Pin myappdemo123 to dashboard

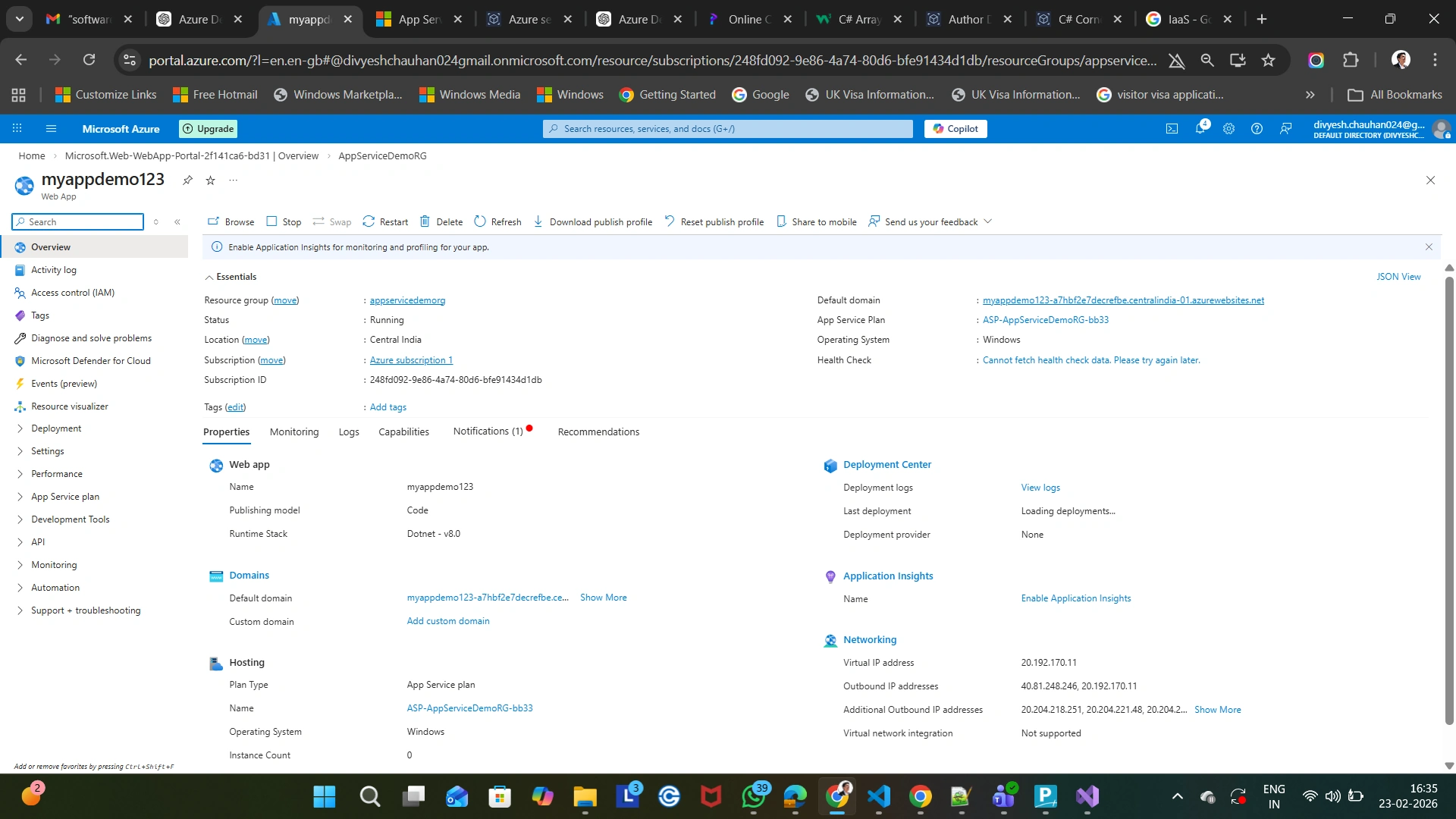click(x=187, y=180)
